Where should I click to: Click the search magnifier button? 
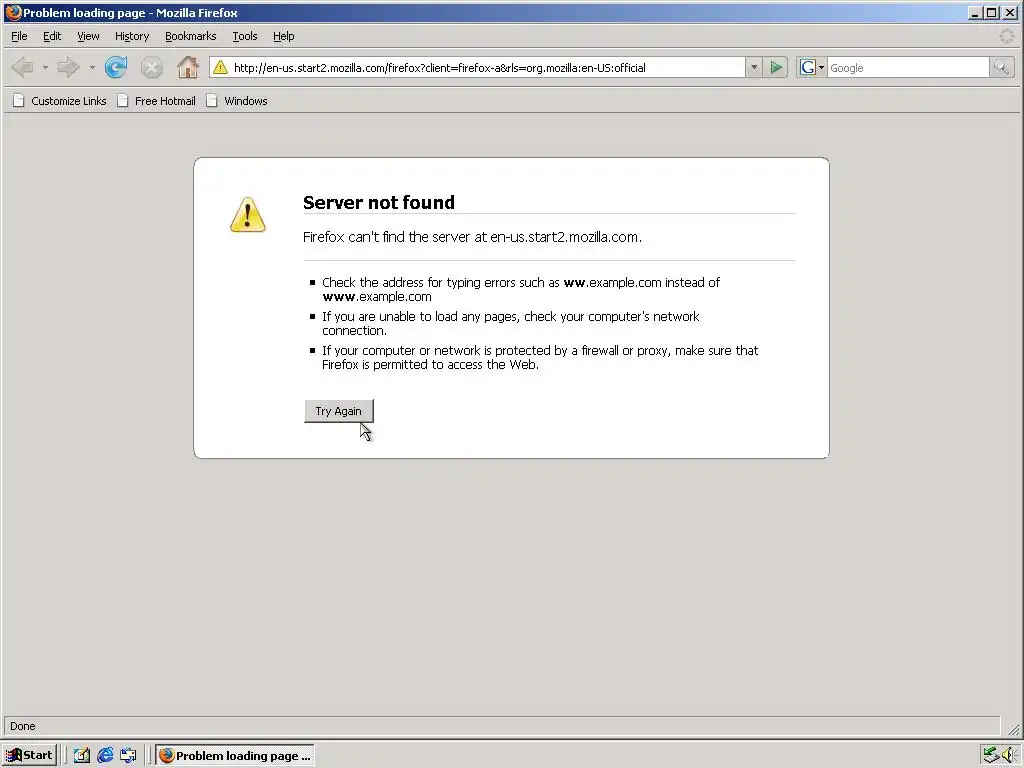tap(1001, 67)
